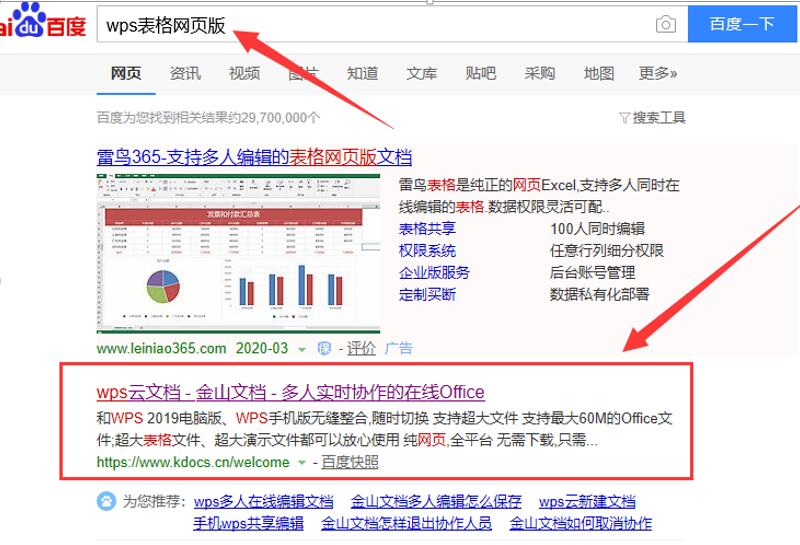Go to the 知道 tab
Image resolution: width=800 pixels, height=545 pixels.
click(362, 73)
